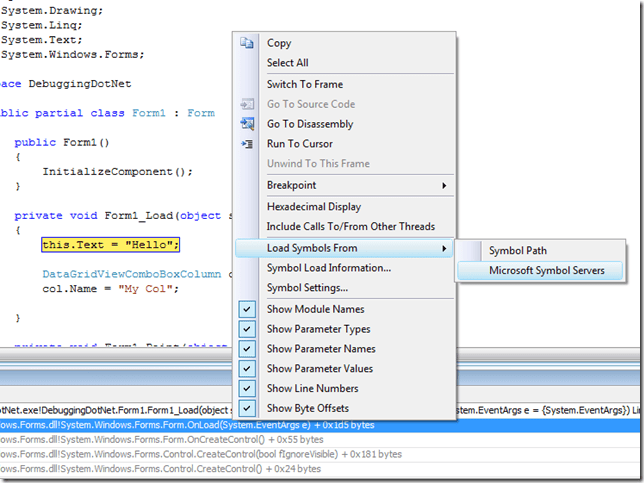Image resolution: width=644 pixels, height=483 pixels.
Task: Select Symbol Path in the submenu
Action: pos(517,250)
